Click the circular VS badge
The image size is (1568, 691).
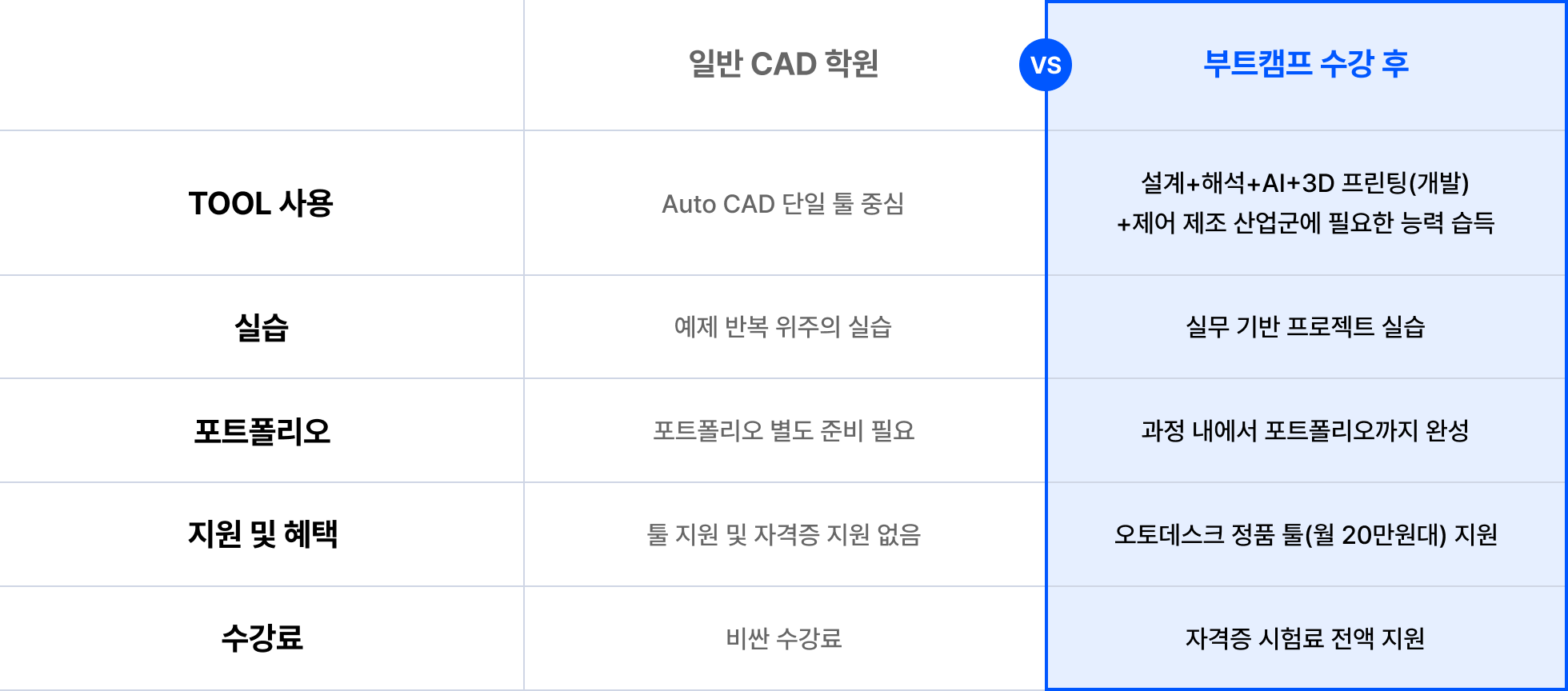point(1044,65)
